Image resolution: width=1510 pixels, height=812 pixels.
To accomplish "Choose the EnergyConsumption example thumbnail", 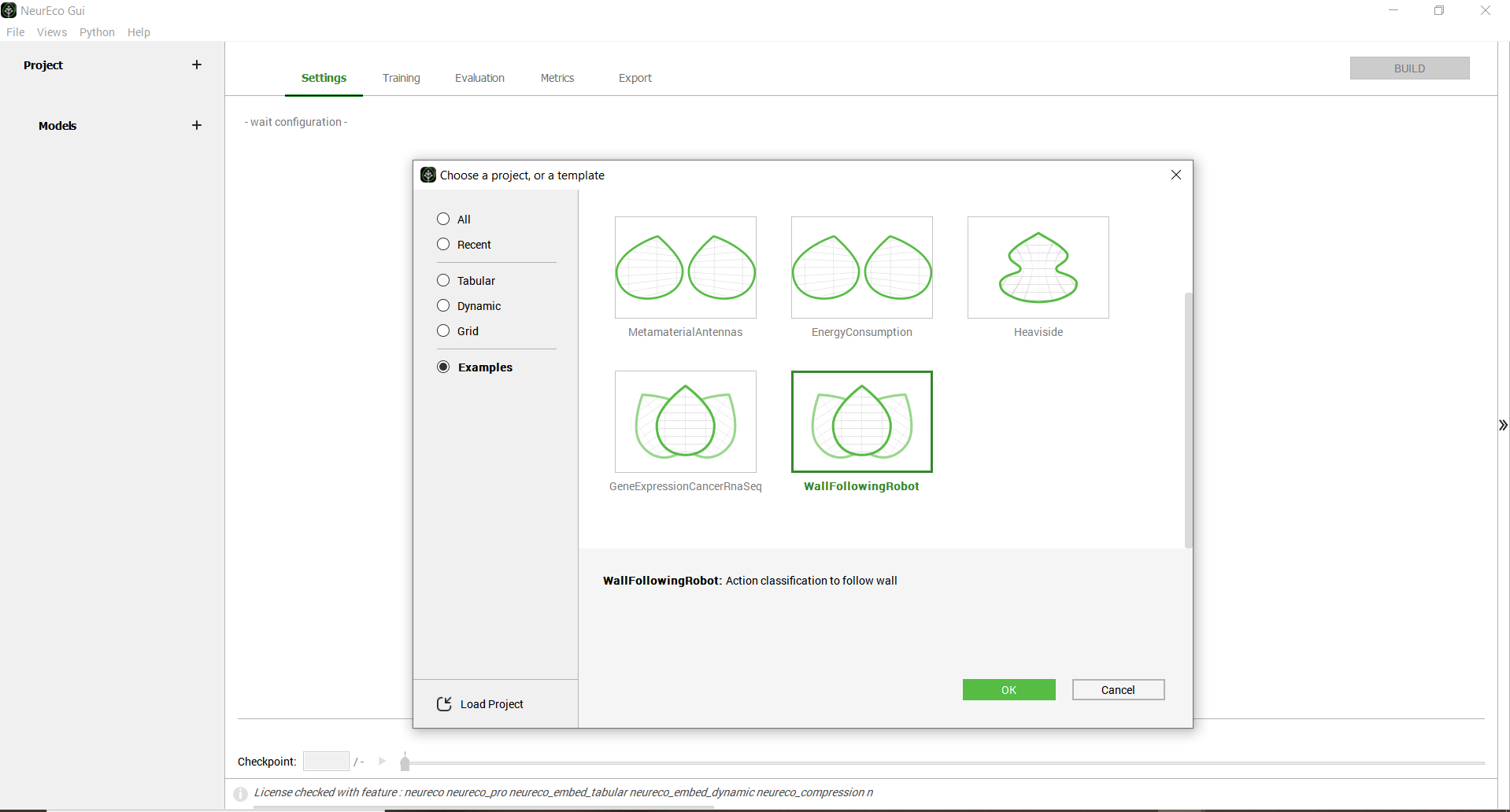I will tap(862, 268).
